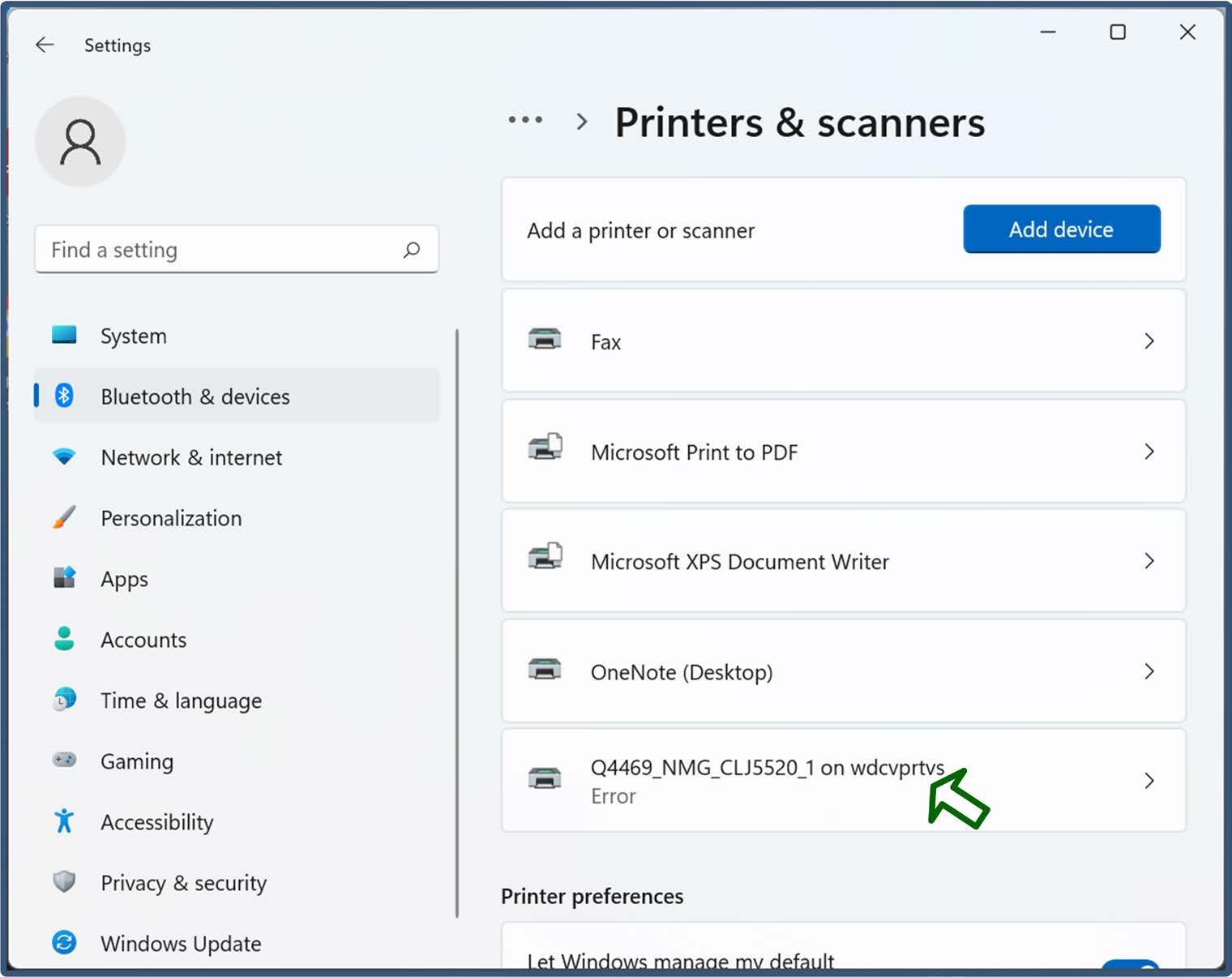The height and width of the screenshot is (977, 1232).
Task: Click the Fax printer icon
Action: (545, 340)
